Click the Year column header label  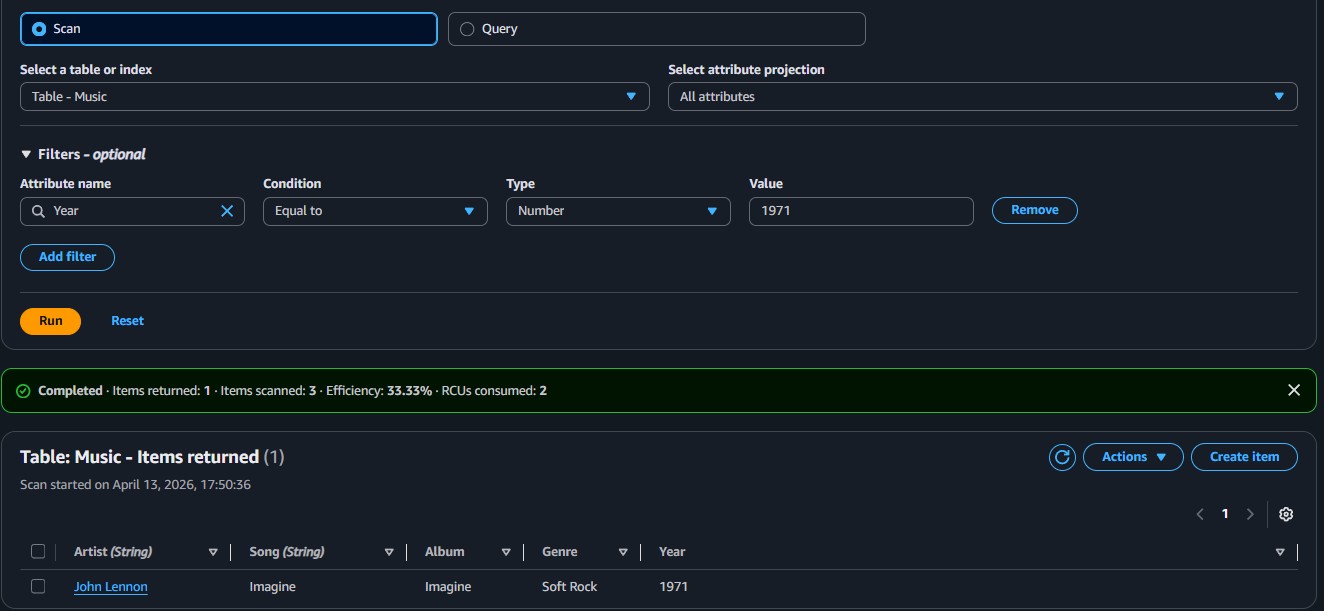click(672, 552)
